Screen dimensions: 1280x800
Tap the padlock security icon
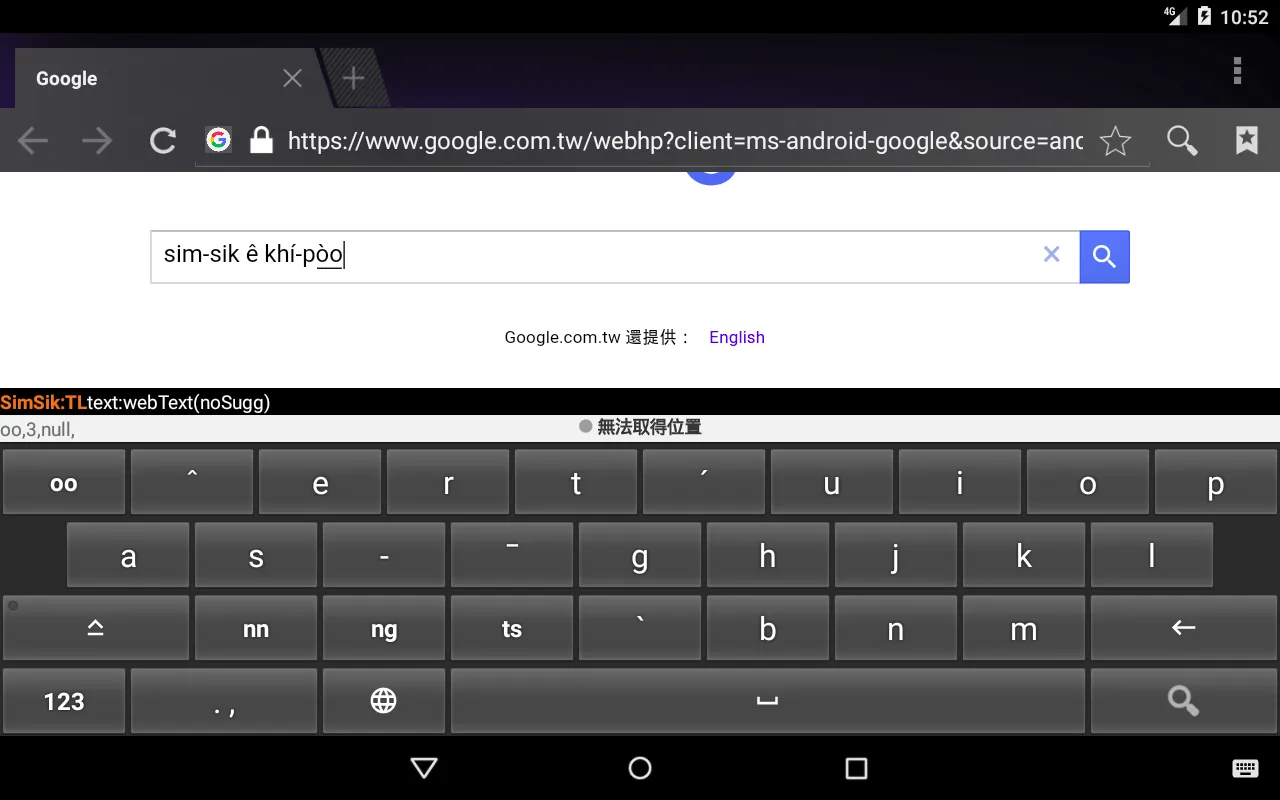(x=261, y=140)
